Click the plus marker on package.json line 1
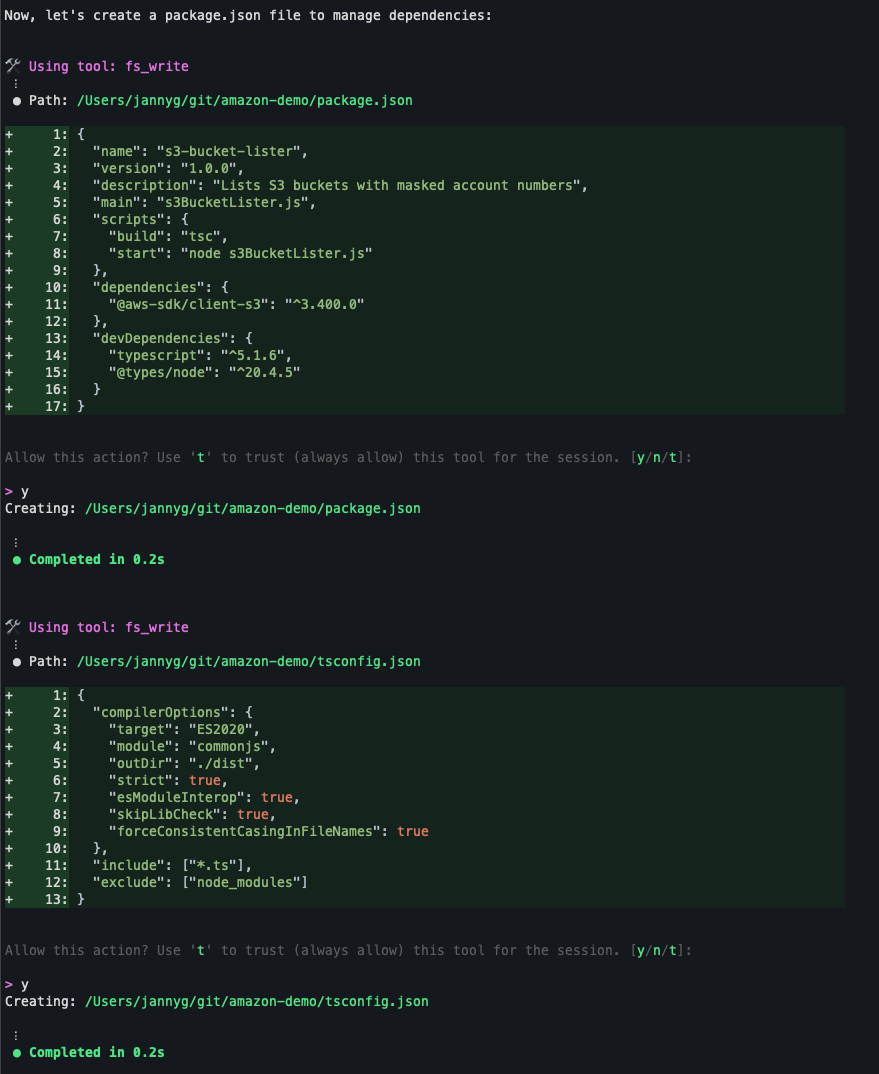Viewport: 879px width, 1074px height. point(9,134)
